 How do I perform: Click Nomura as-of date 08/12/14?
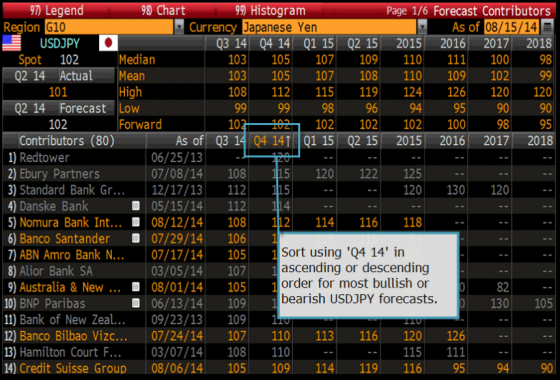pos(177,222)
